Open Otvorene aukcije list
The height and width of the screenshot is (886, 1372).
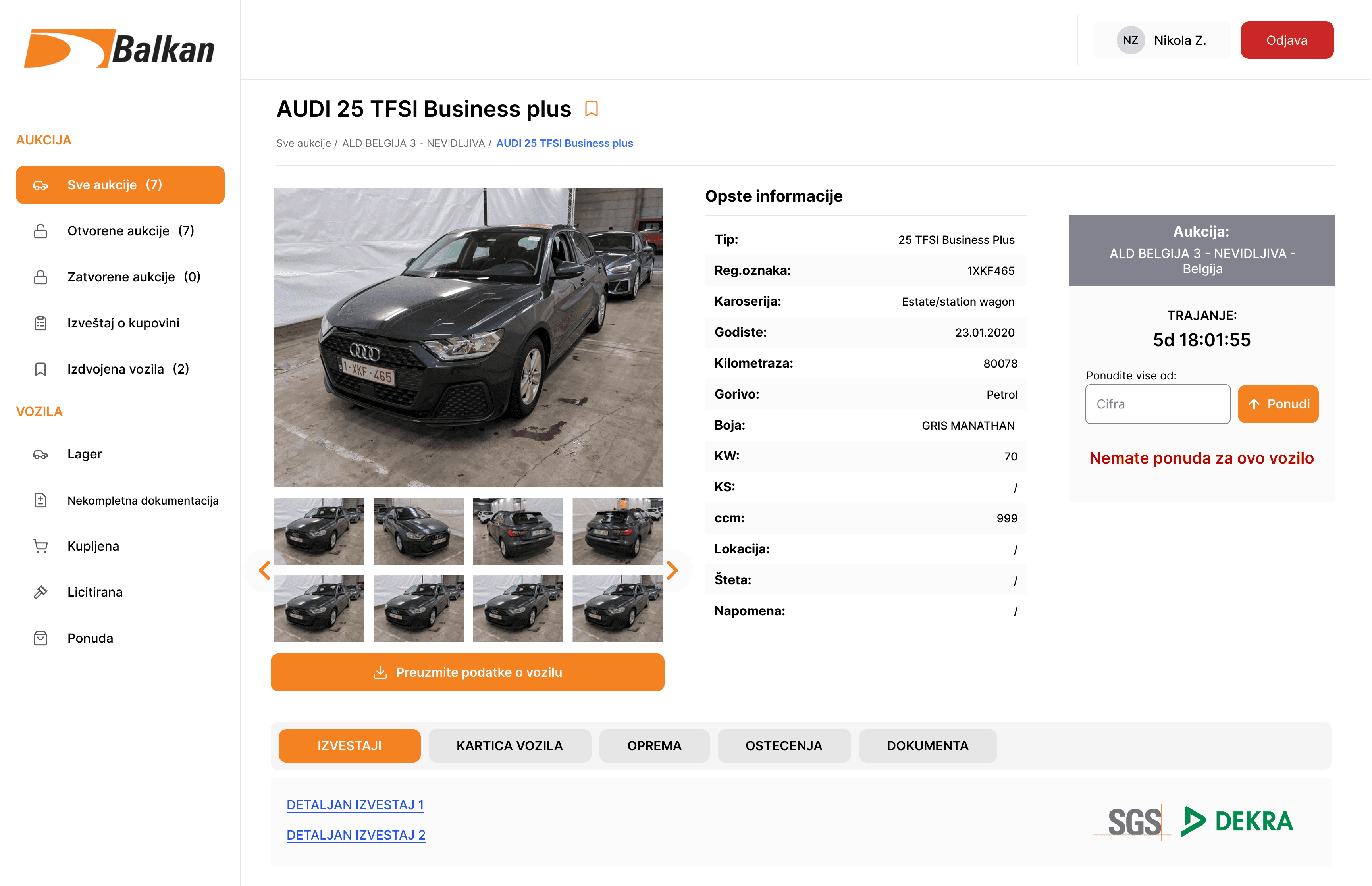tap(120, 231)
